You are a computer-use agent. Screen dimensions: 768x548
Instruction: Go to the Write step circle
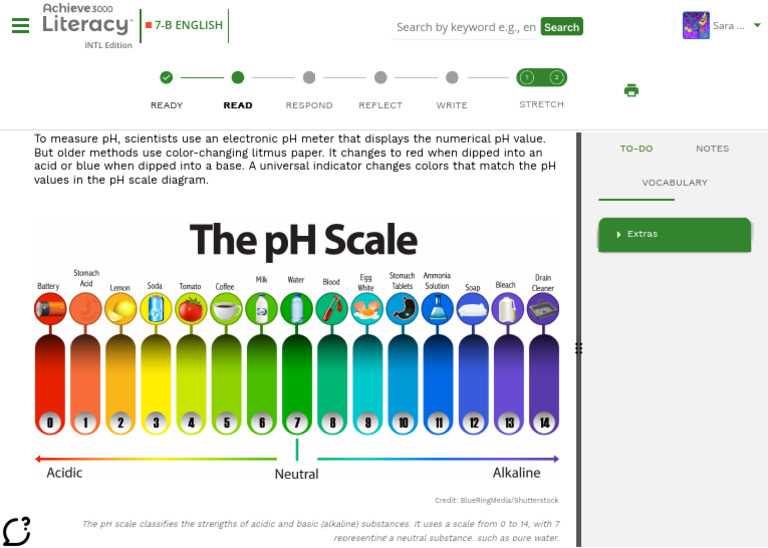pyautogui.click(x=452, y=77)
